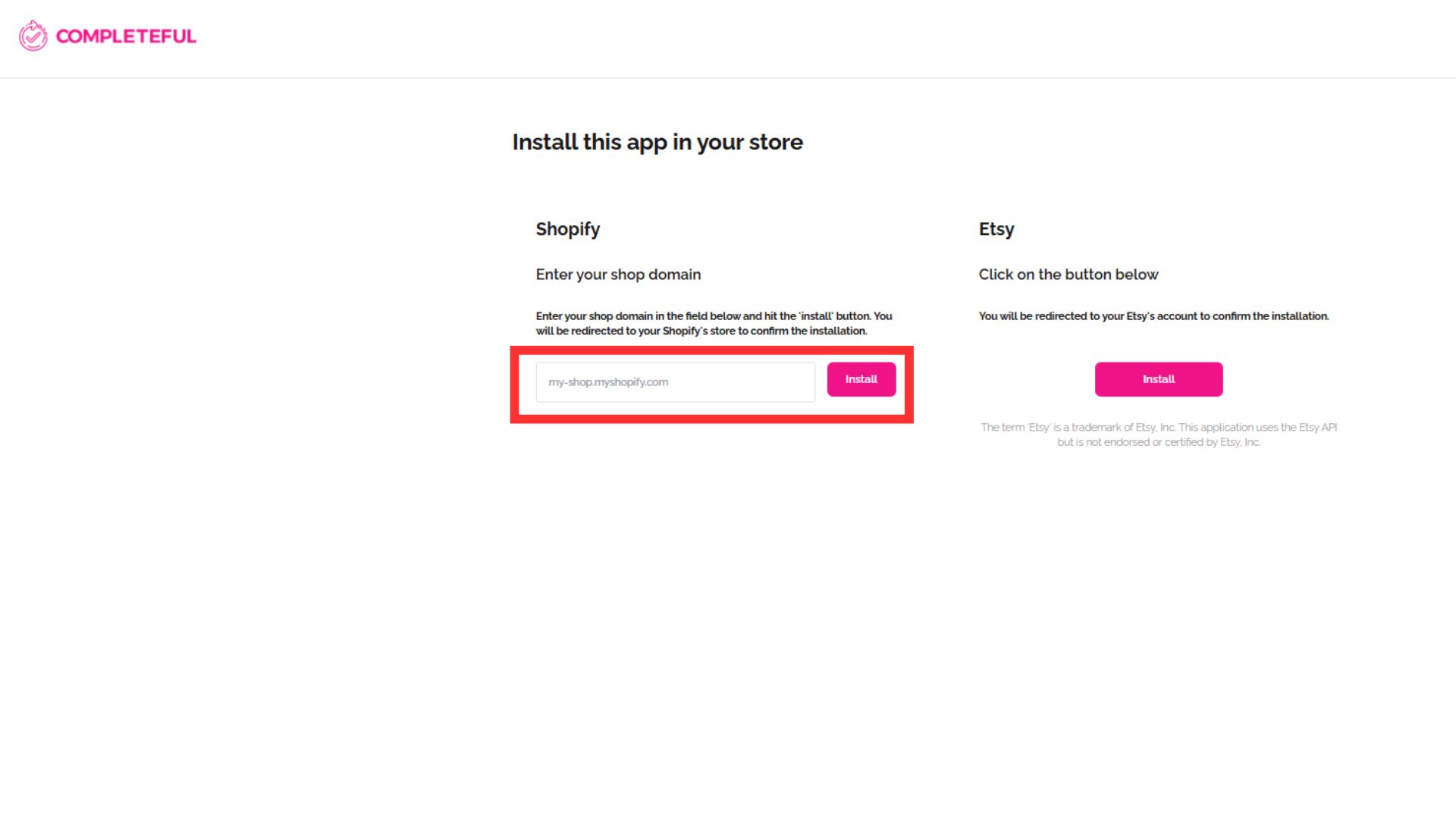Open the COMPLETEFUL wordmark home link
Viewport: 1456px width, 819px height.
126,36
